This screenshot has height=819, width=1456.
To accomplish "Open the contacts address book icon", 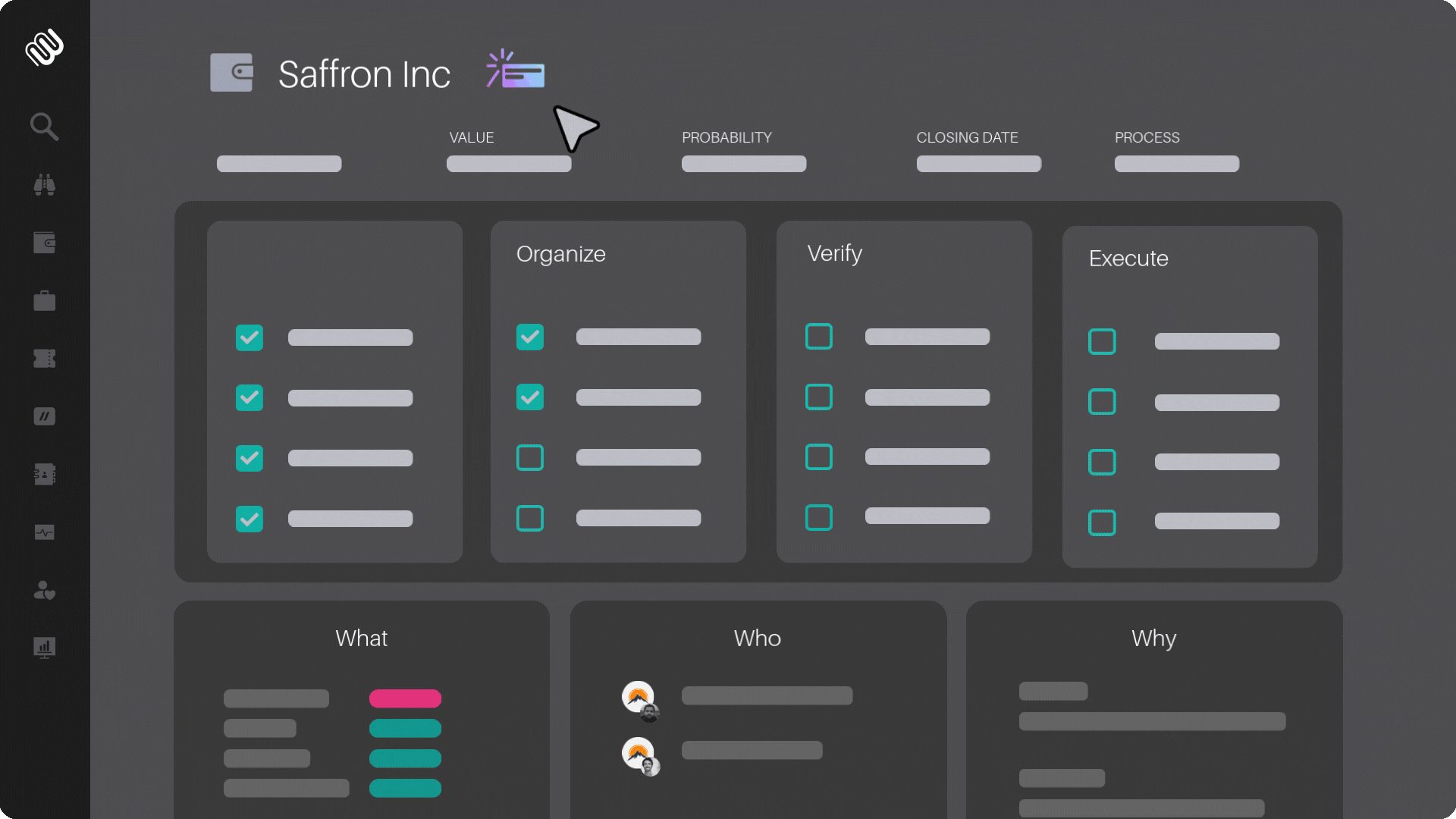I will click(x=44, y=475).
